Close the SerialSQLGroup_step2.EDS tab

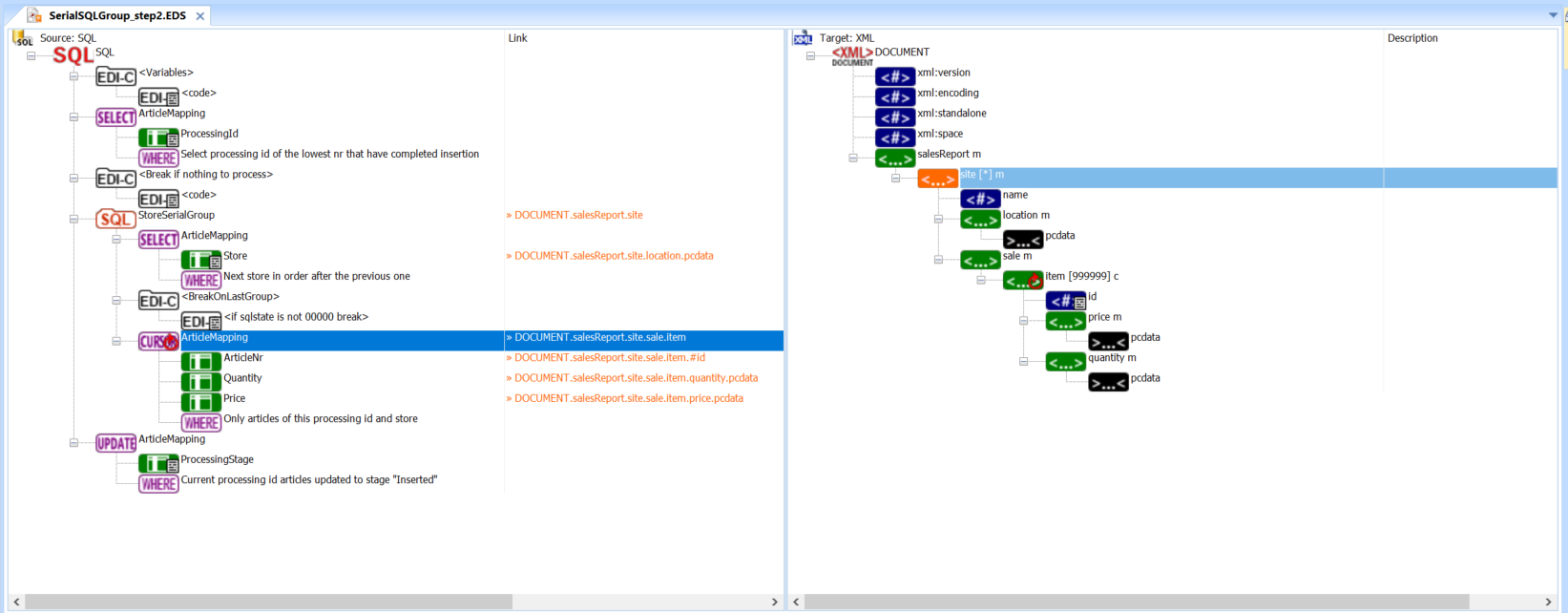199,16
